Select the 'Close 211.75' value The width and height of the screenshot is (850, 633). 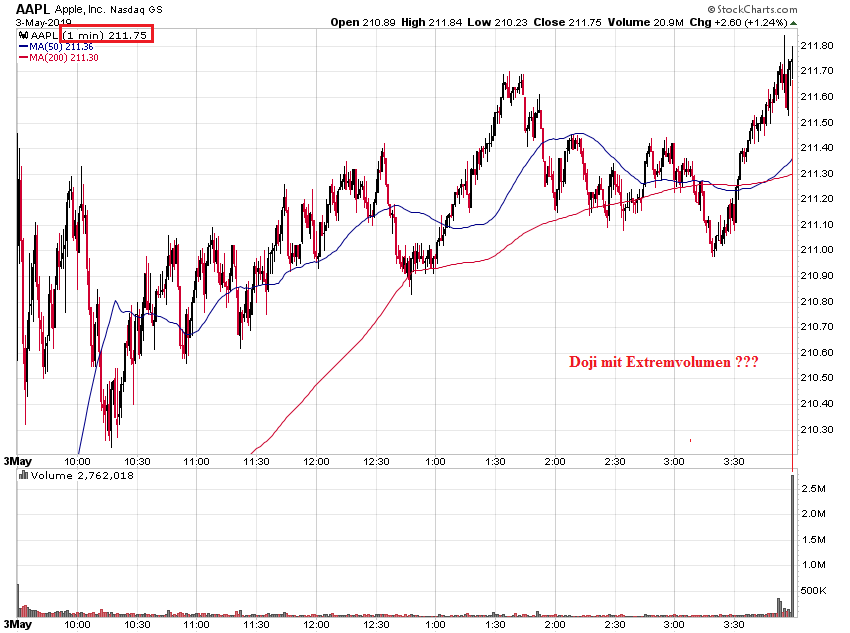point(567,22)
